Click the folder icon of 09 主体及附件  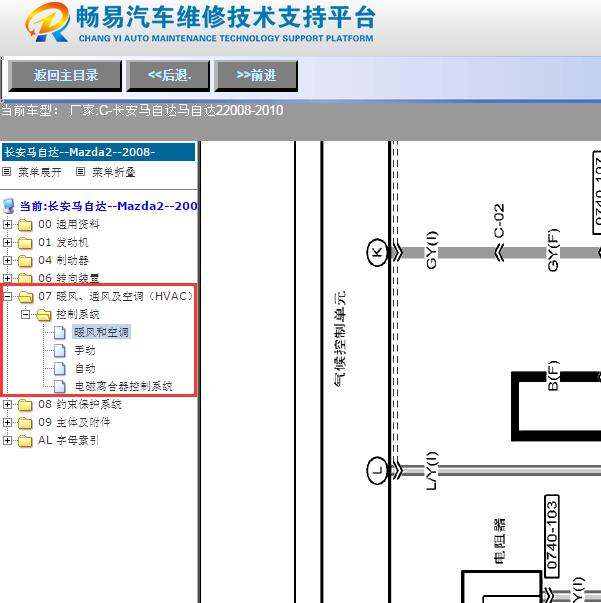pyautogui.click(x=25, y=423)
